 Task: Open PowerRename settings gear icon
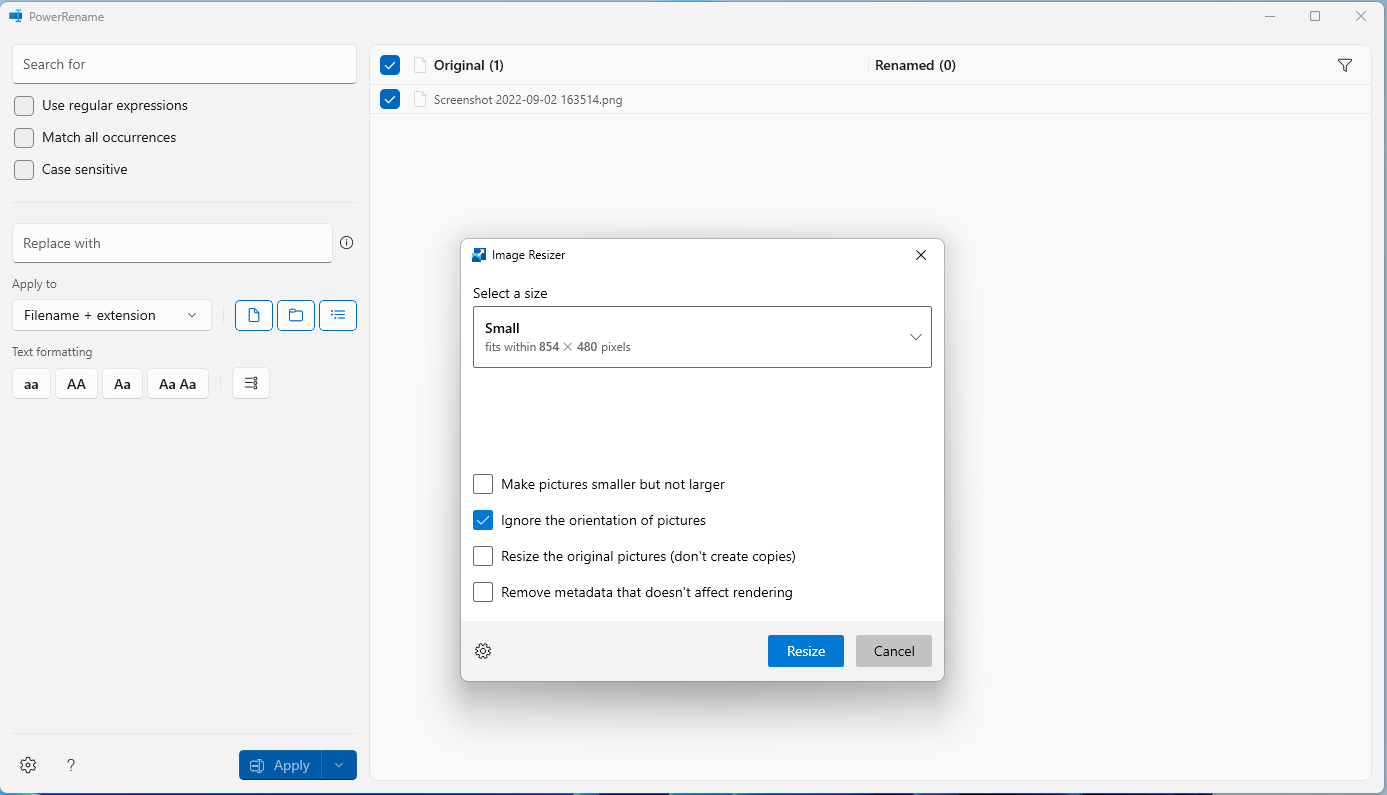pyautogui.click(x=28, y=765)
